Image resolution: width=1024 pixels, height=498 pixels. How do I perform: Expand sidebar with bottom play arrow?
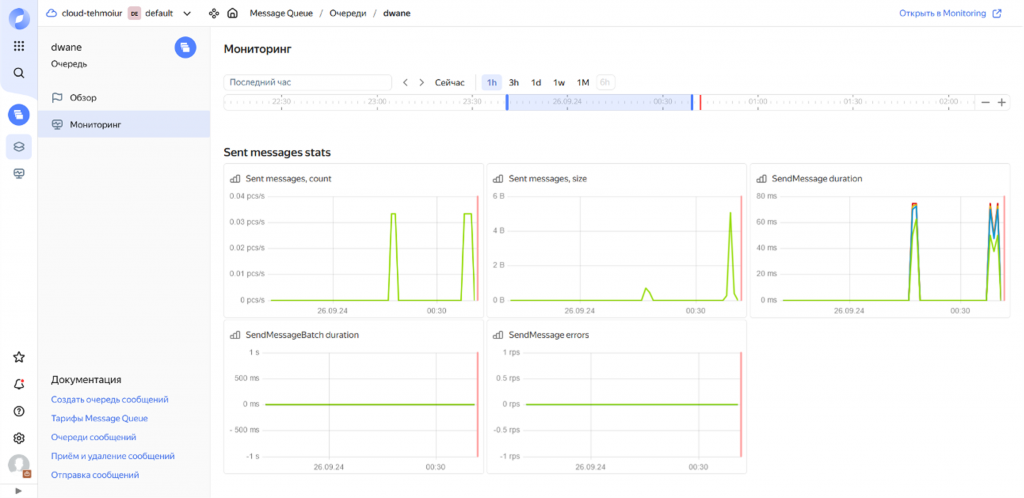[19, 491]
